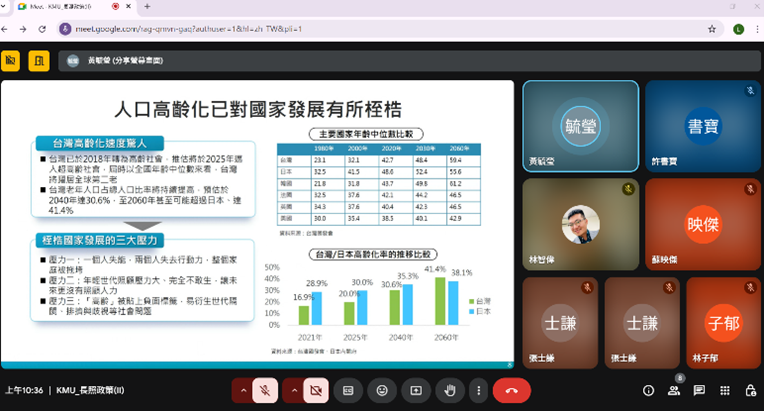Click slide title 人口高齡化已對國家發展有所桎梏
764x411 pixels.
258,109
